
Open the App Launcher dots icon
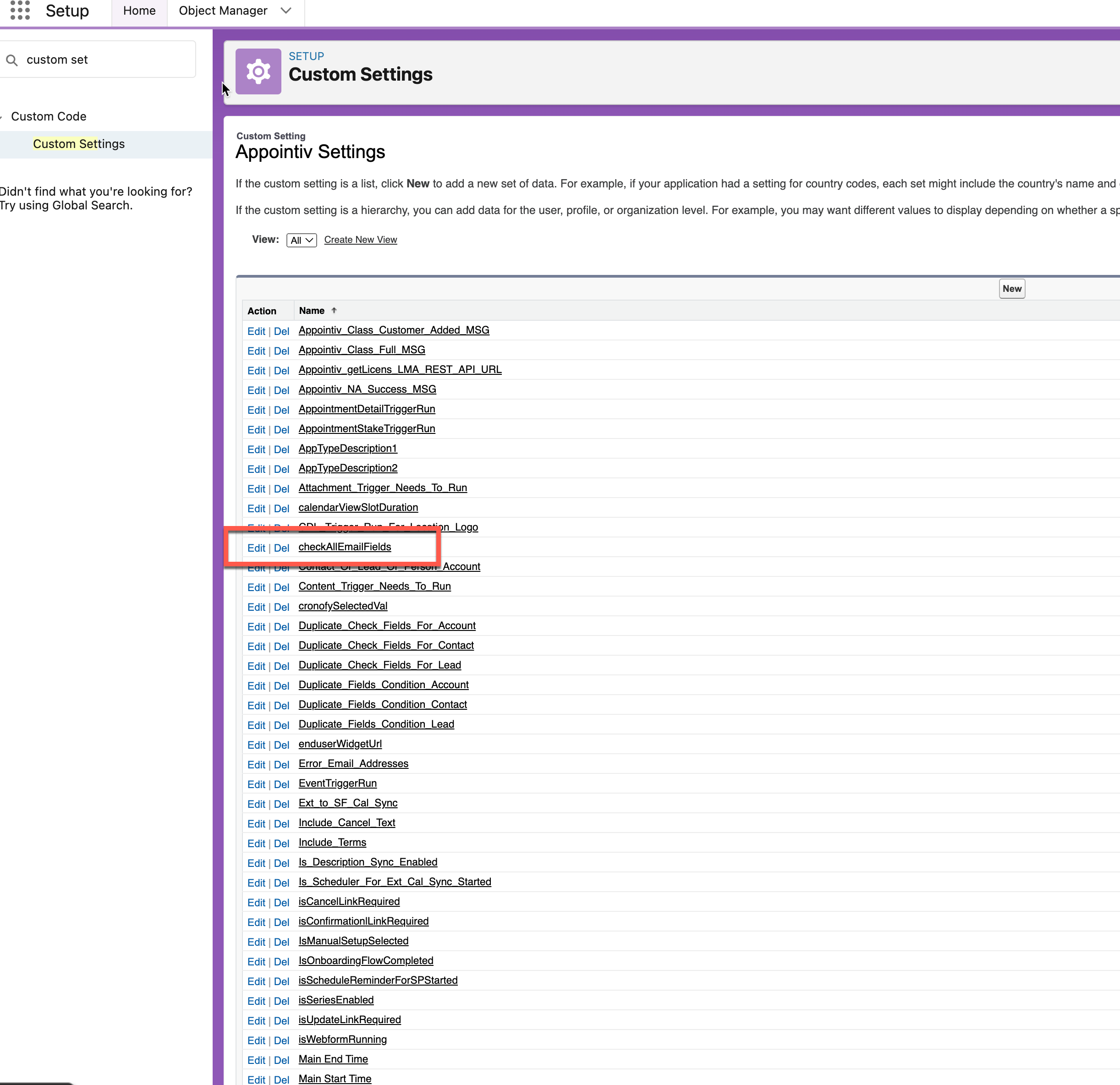pyautogui.click(x=20, y=10)
